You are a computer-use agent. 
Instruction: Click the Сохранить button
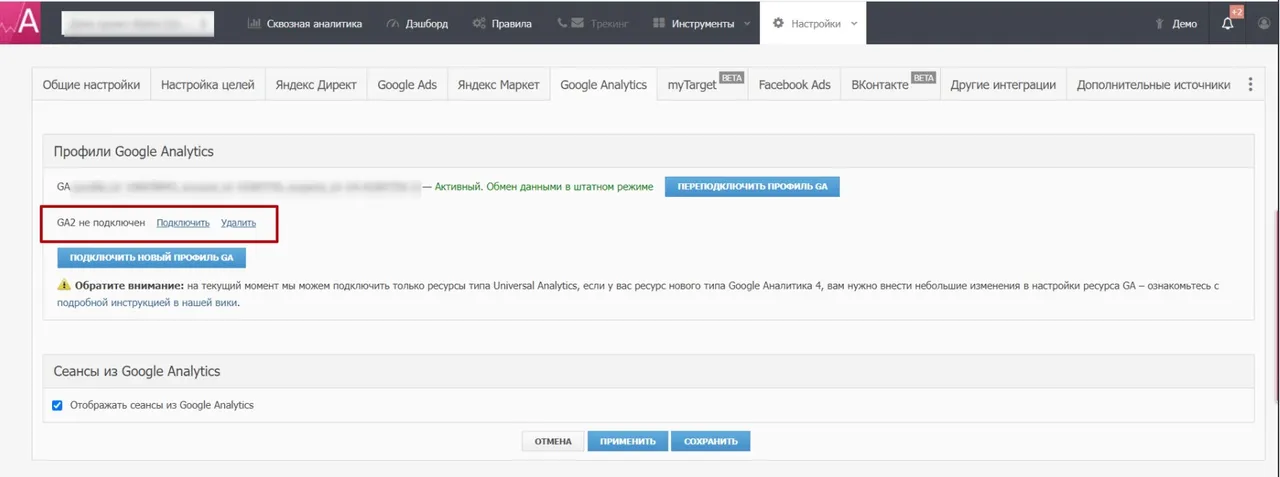tap(710, 441)
